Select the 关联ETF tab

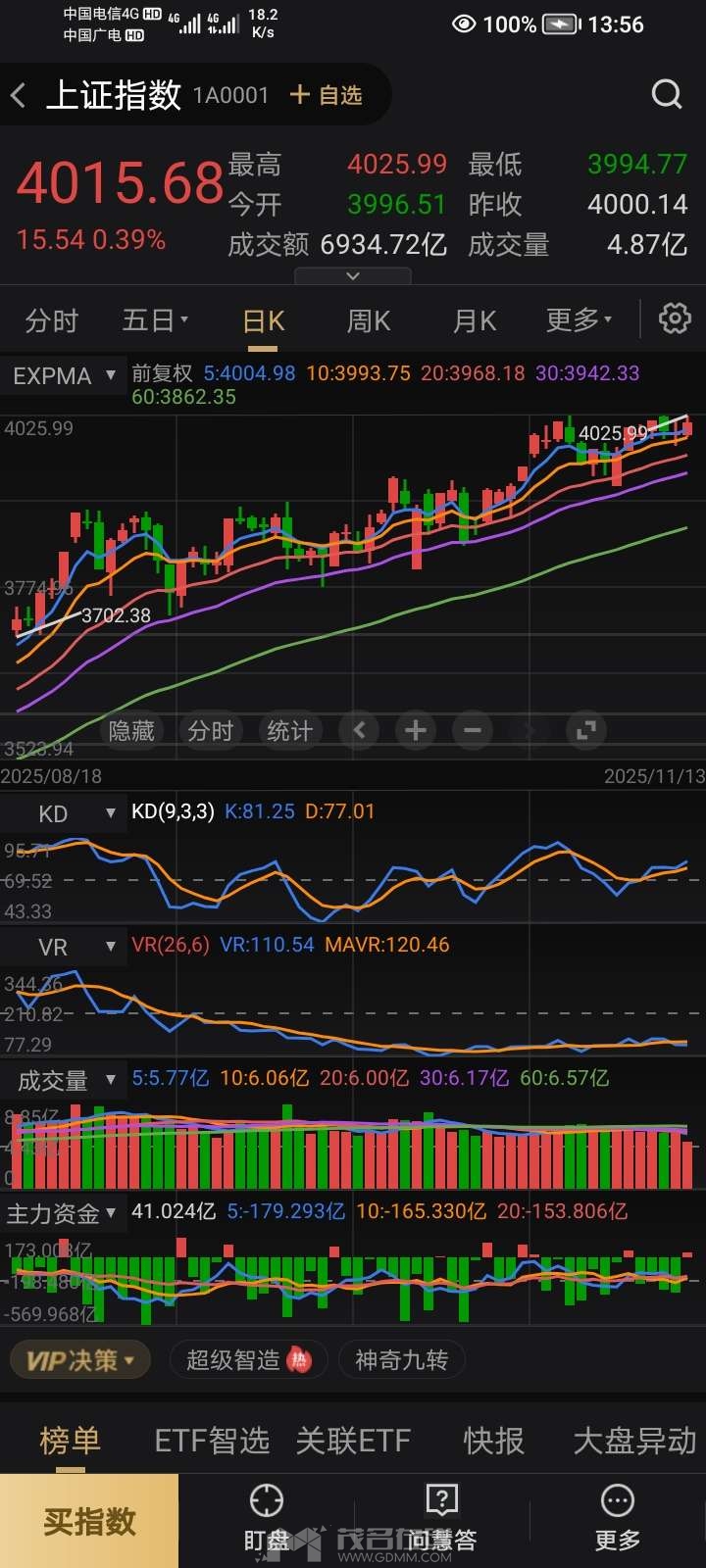(353, 1441)
